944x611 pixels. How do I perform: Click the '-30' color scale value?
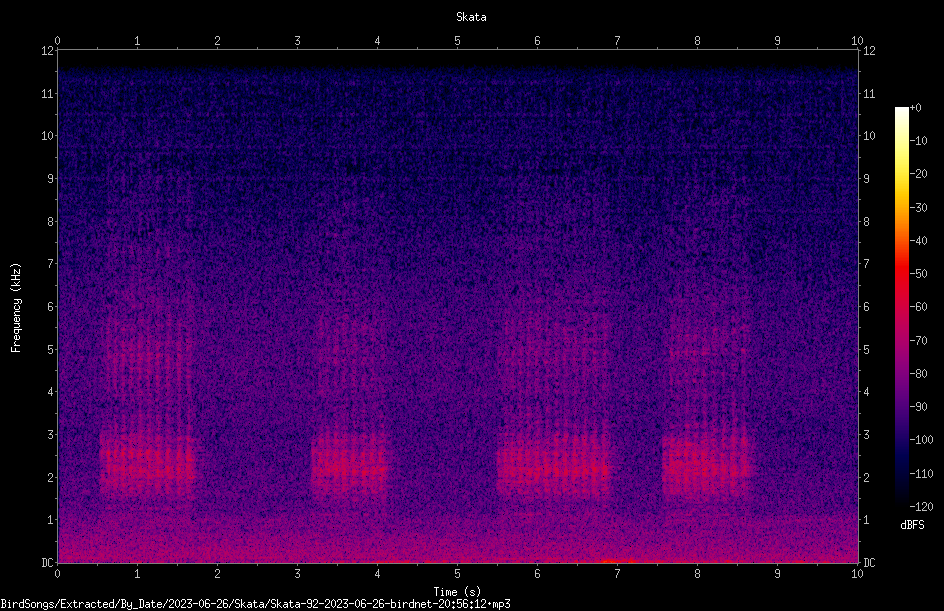tap(919, 208)
